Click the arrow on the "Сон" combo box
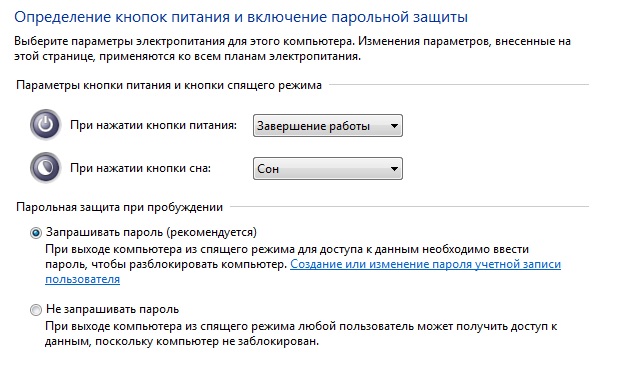Screen dimensions: 624x374 394,169
